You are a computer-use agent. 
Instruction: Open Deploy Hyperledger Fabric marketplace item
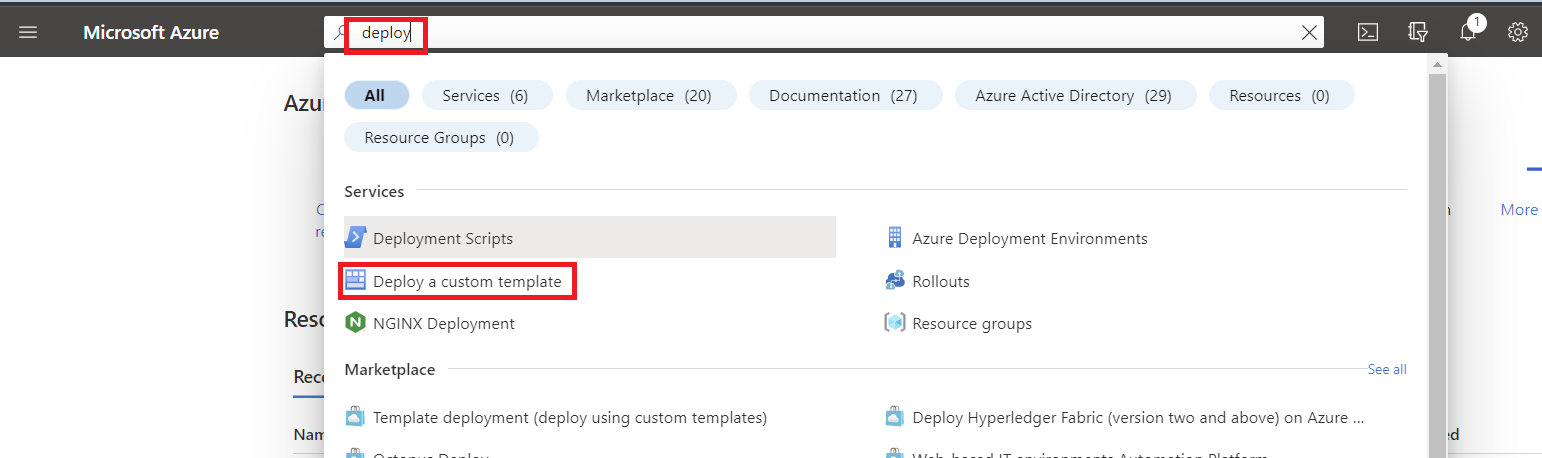1138,417
